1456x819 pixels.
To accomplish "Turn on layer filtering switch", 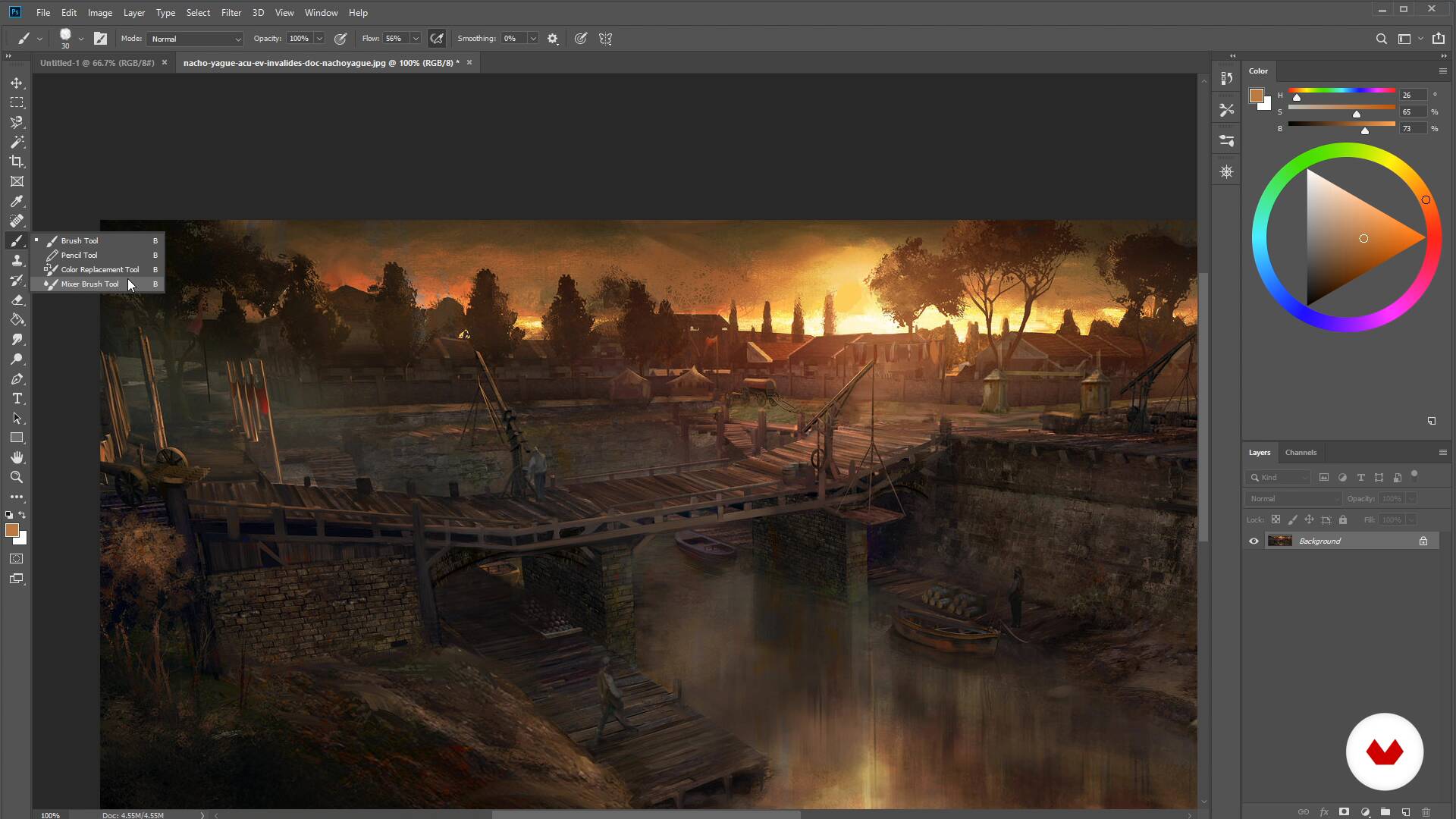I will [x=1414, y=475].
